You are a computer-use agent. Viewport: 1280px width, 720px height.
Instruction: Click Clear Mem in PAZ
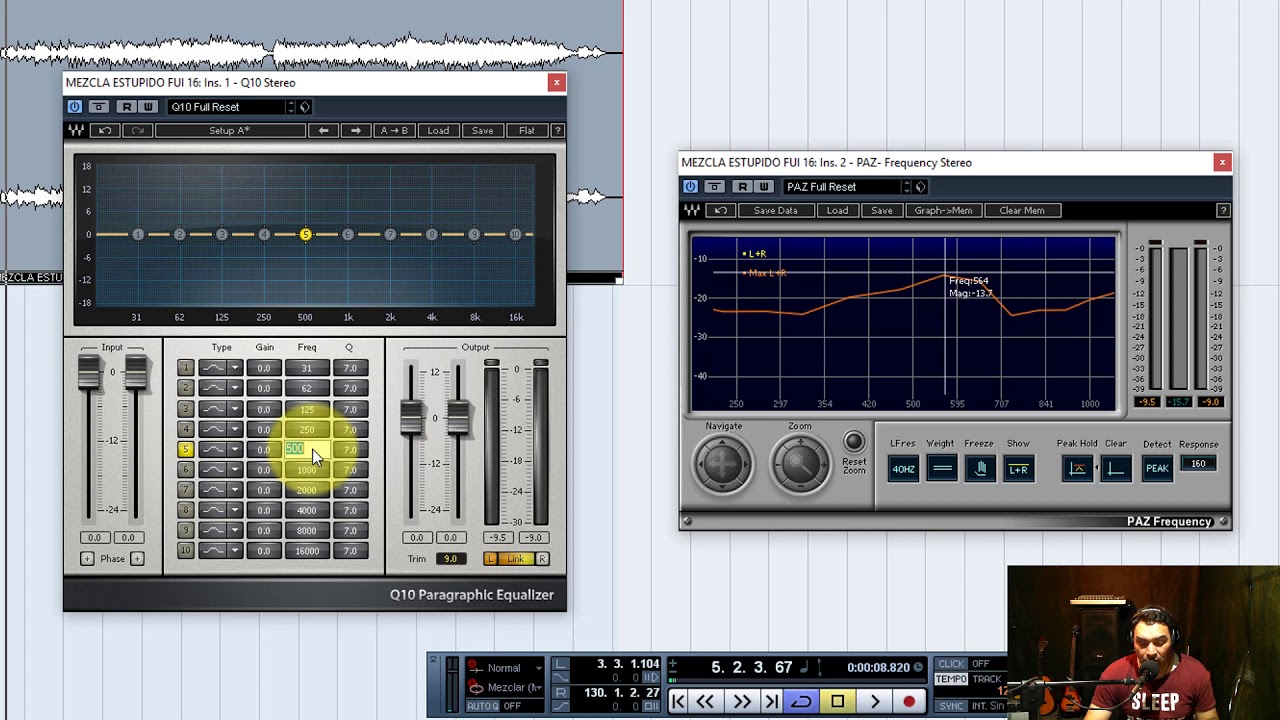click(x=1022, y=211)
